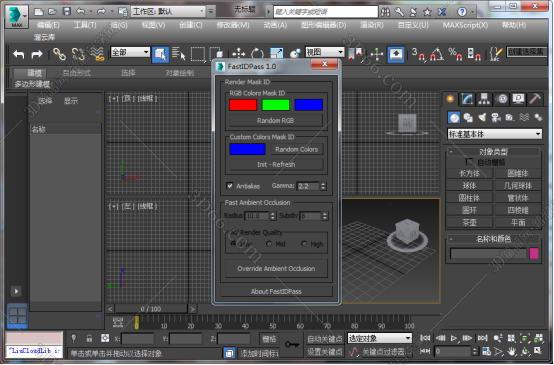This screenshot has width=554, height=365.
Task: Toggle the Window/Crossing selection button
Action: tap(216, 54)
